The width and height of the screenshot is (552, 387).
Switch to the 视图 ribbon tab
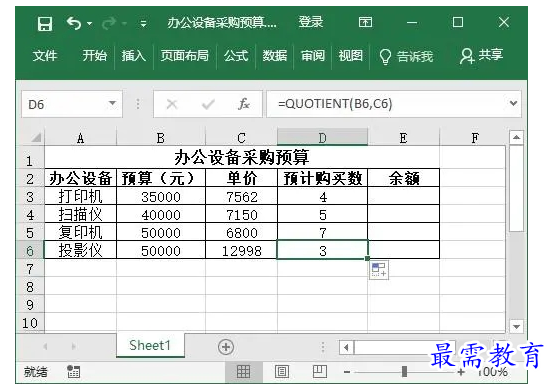(351, 56)
